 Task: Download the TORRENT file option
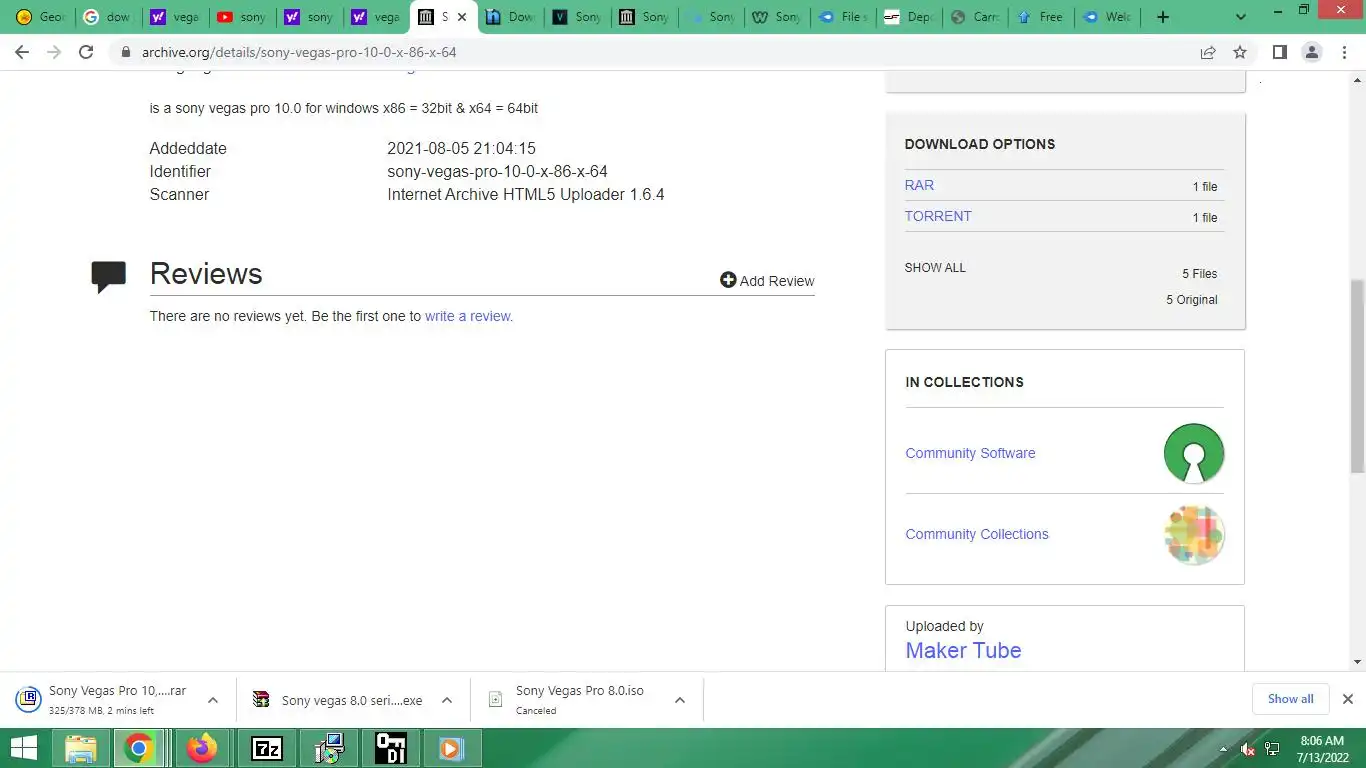coord(938,216)
